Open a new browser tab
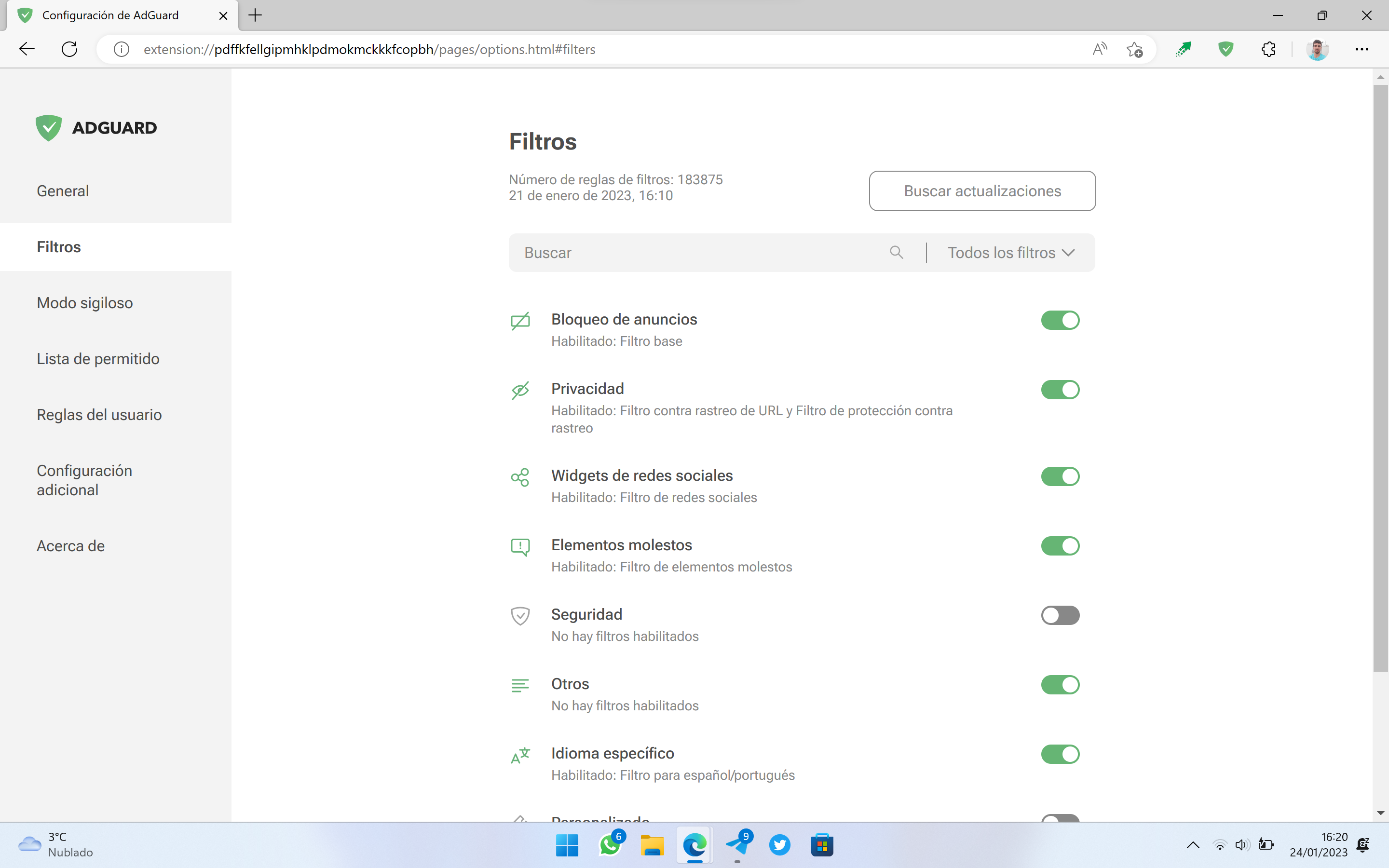The width and height of the screenshot is (1389, 868). [x=256, y=15]
